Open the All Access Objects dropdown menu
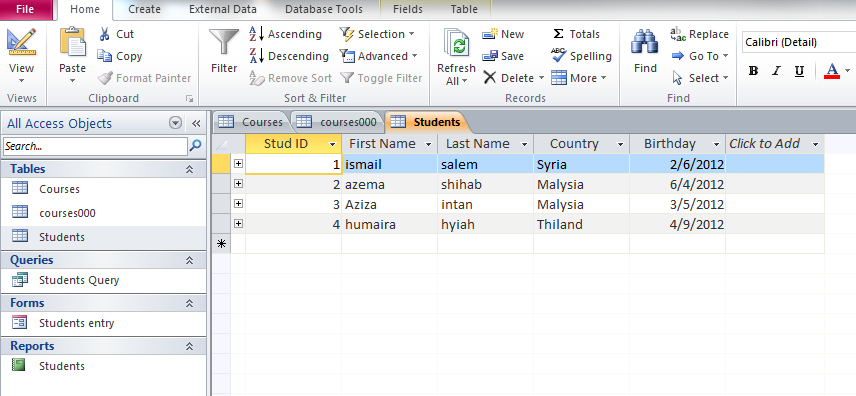 pyautogui.click(x=175, y=123)
